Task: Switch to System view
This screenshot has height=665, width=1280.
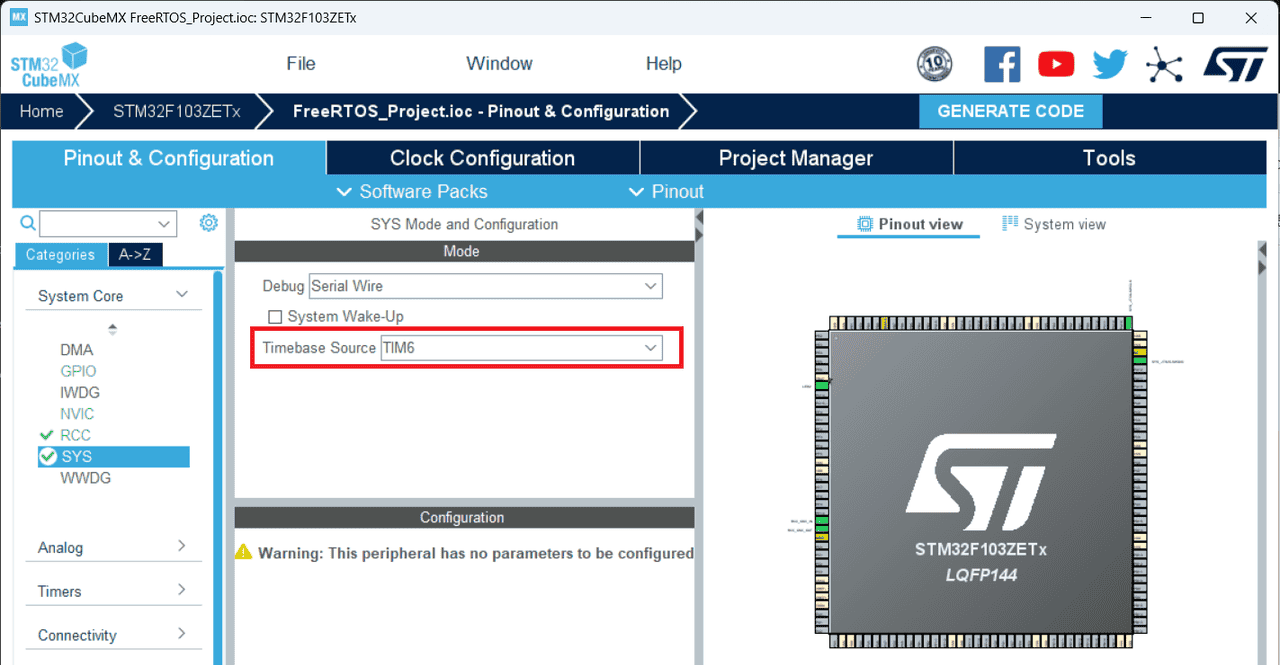Action: tap(1054, 224)
